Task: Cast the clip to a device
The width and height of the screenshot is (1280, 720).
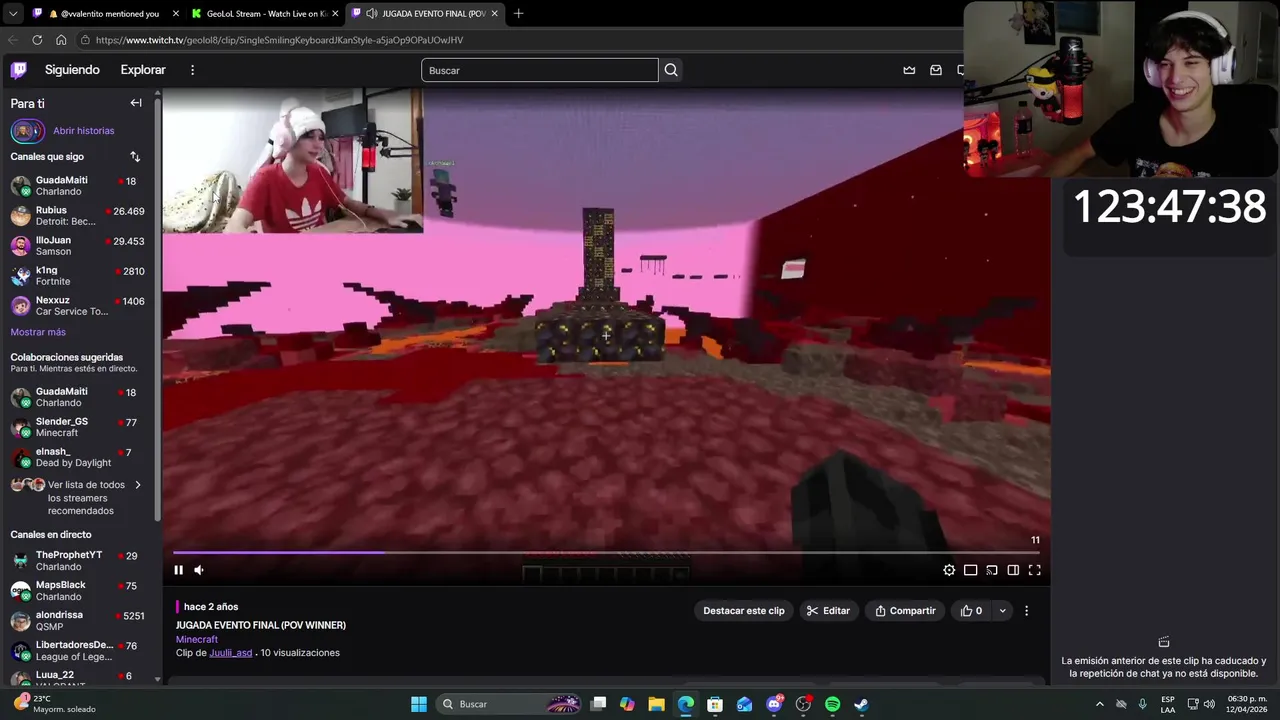Action: tap(992, 570)
